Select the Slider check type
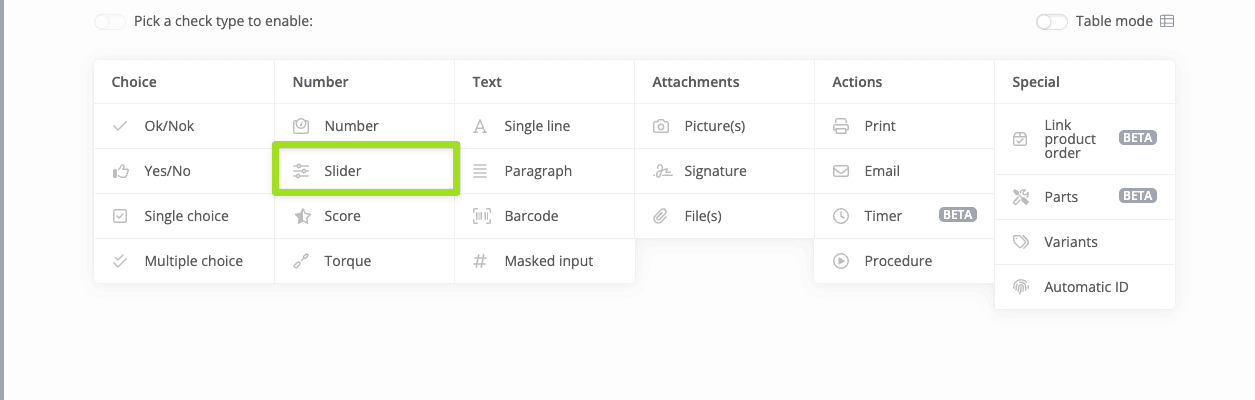Viewport: 1255px width, 400px height. tap(343, 171)
